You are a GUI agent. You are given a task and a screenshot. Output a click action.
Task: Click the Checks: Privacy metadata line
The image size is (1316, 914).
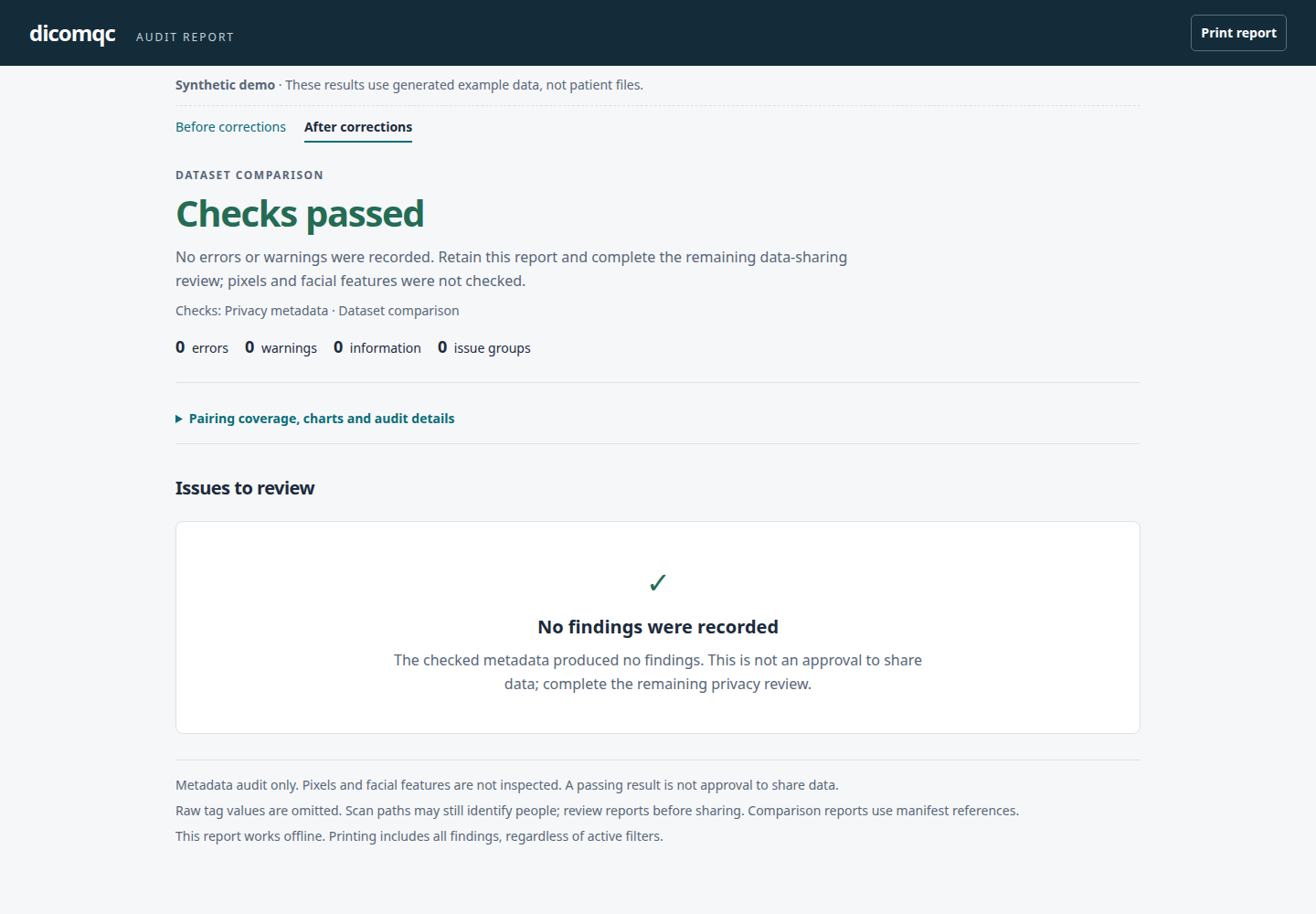coord(317,311)
